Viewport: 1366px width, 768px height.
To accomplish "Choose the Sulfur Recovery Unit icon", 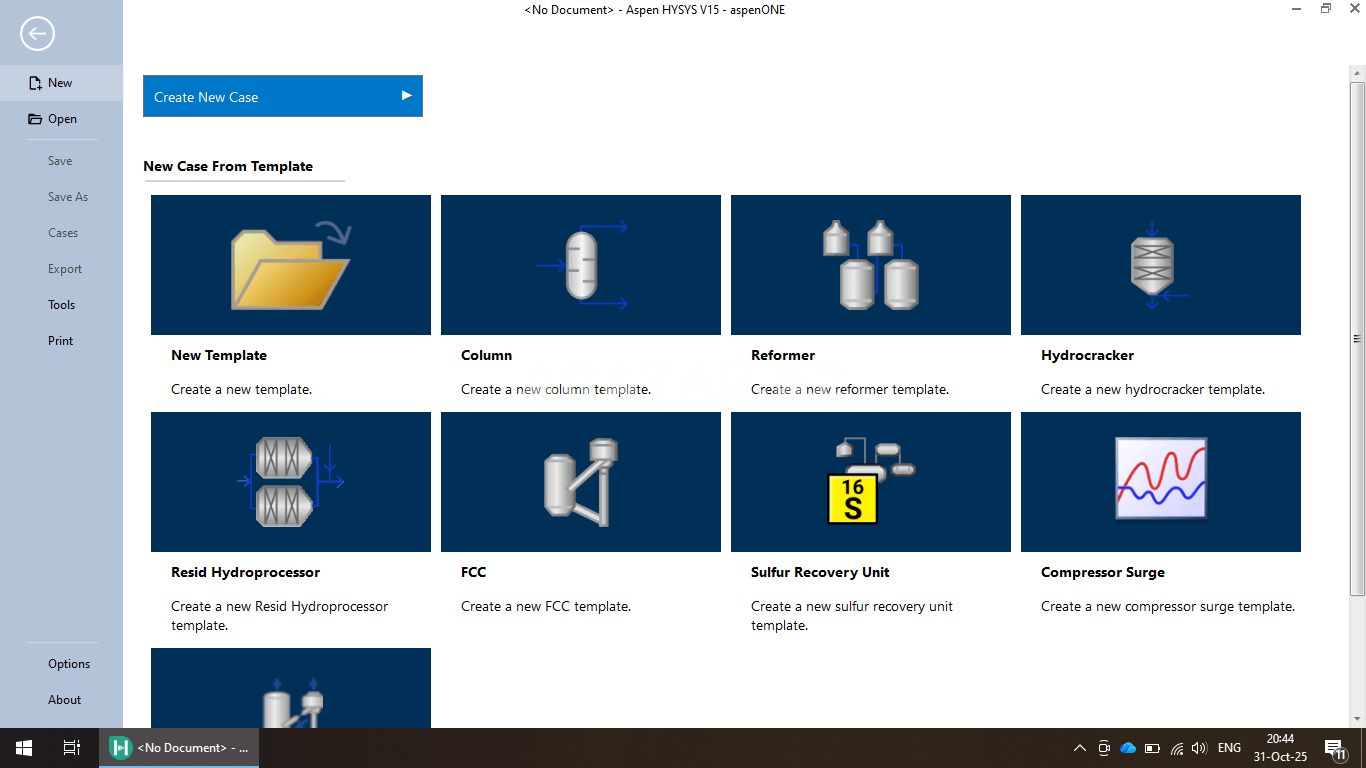I will [x=870, y=482].
